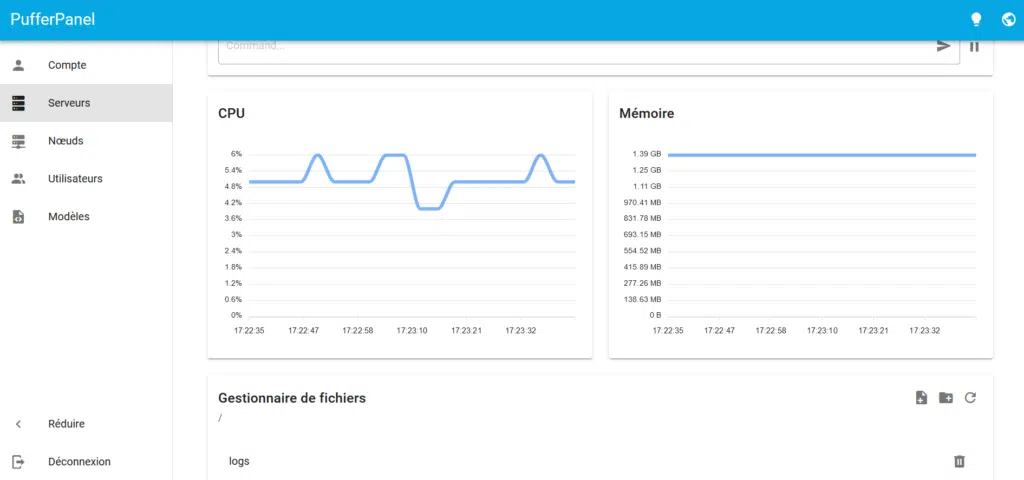Open the Nœuds section
The width and height of the screenshot is (1024, 480).
[86, 141]
